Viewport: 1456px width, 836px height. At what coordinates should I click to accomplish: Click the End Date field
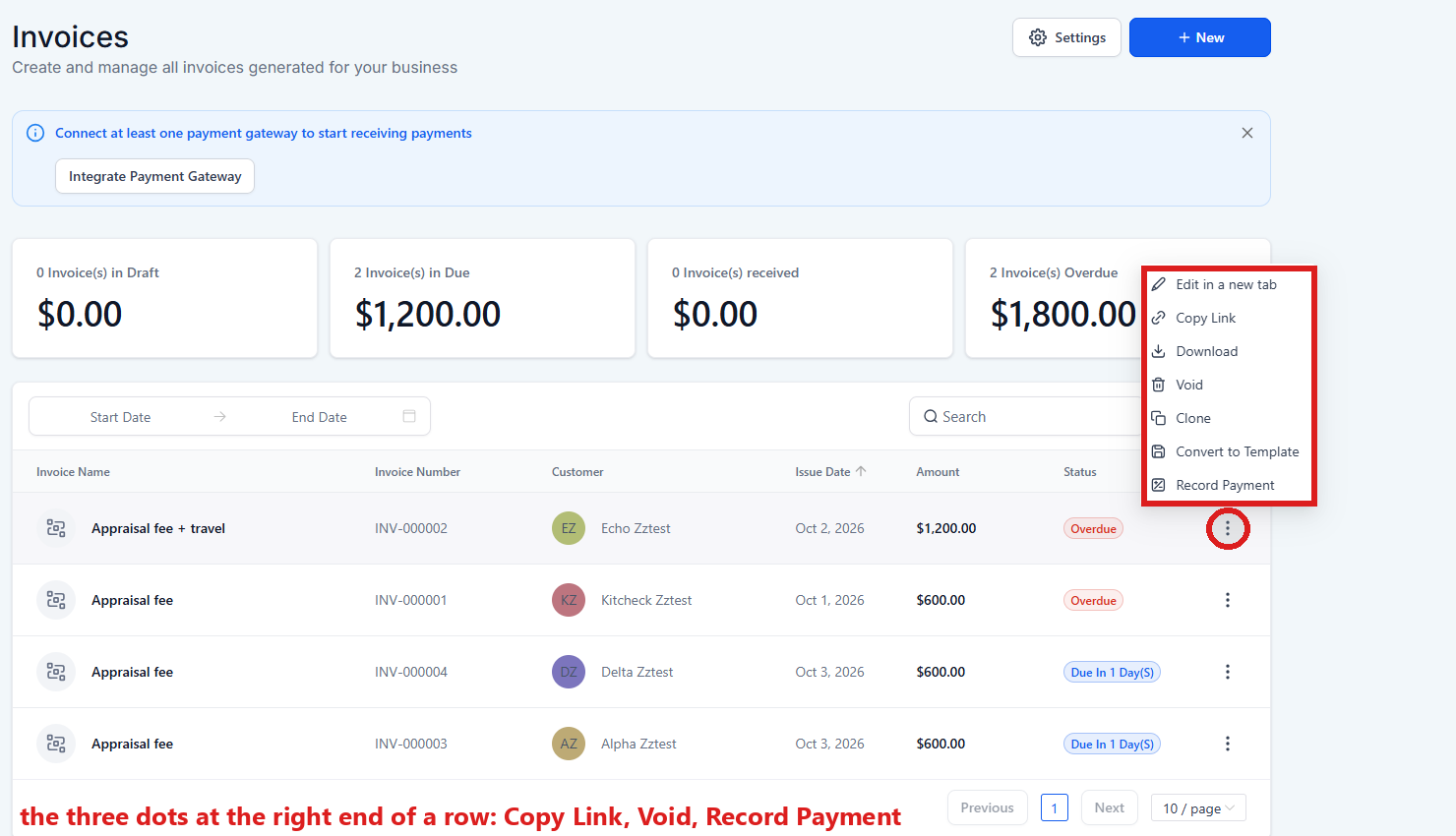[319, 417]
